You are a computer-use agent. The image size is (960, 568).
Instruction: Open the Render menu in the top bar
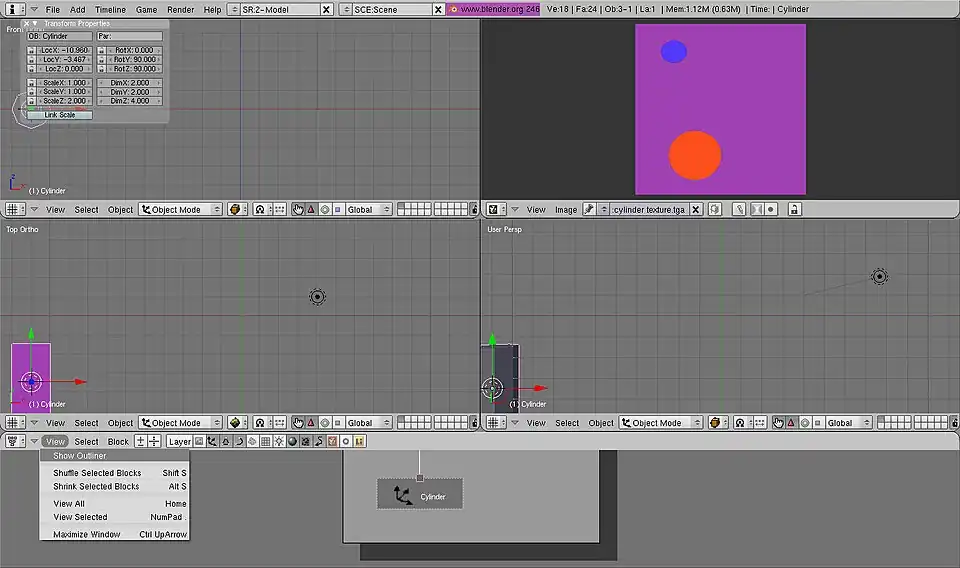coord(180,9)
